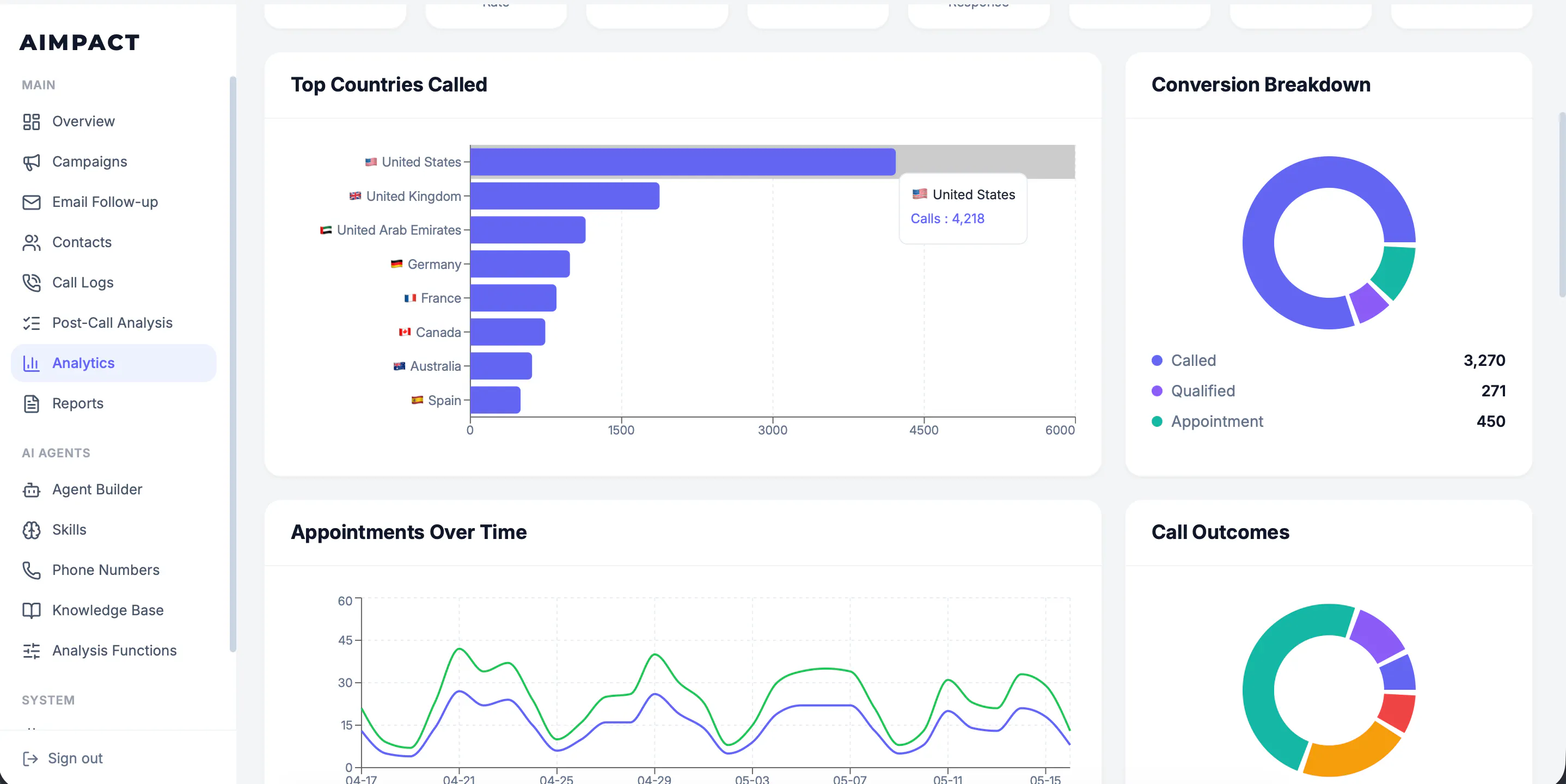
Task: Click the Email Follow-up envelope icon
Action: click(x=31, y=202)
